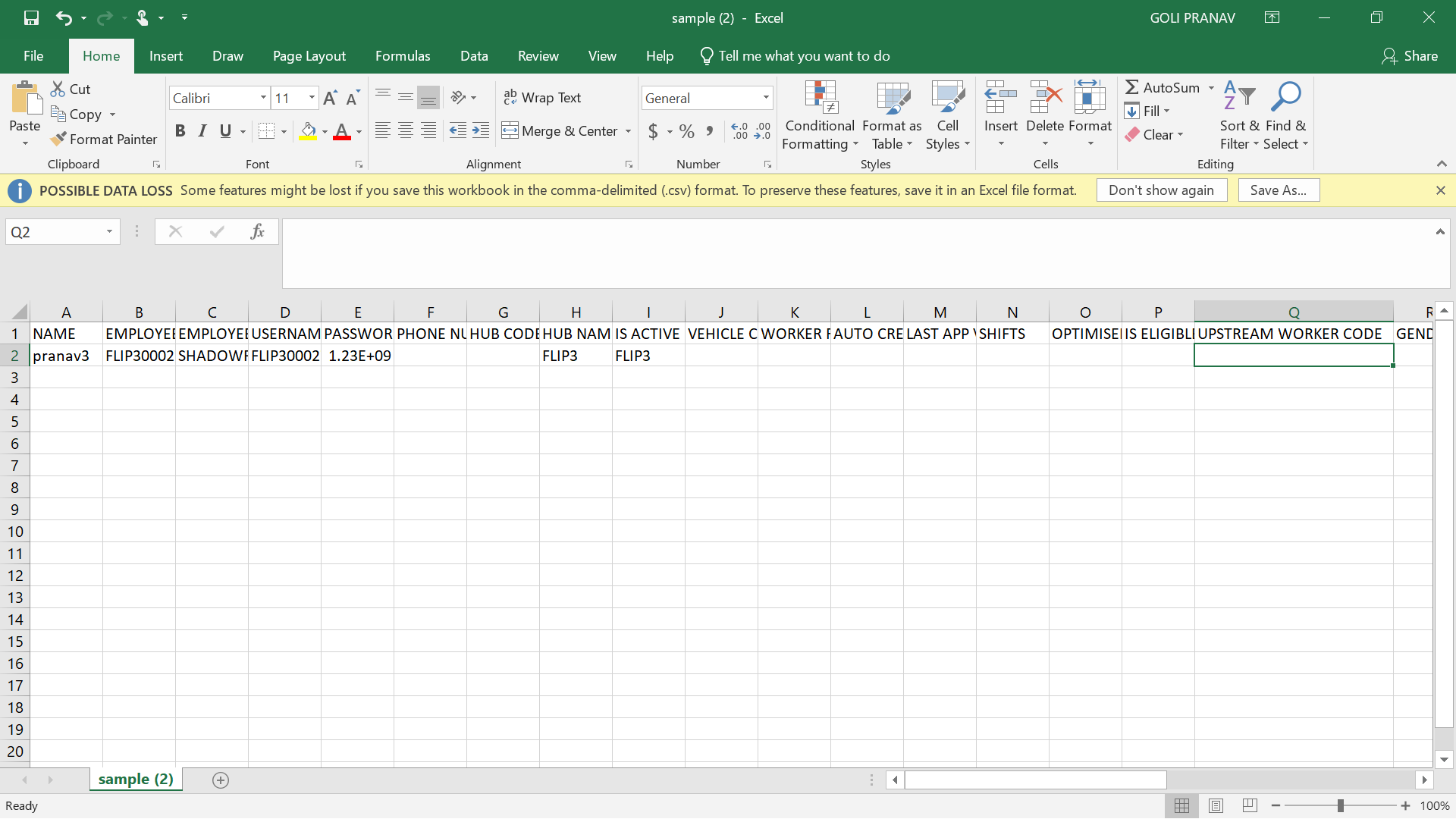Toggle align right

pyautogui.click(x=428, y=130)
